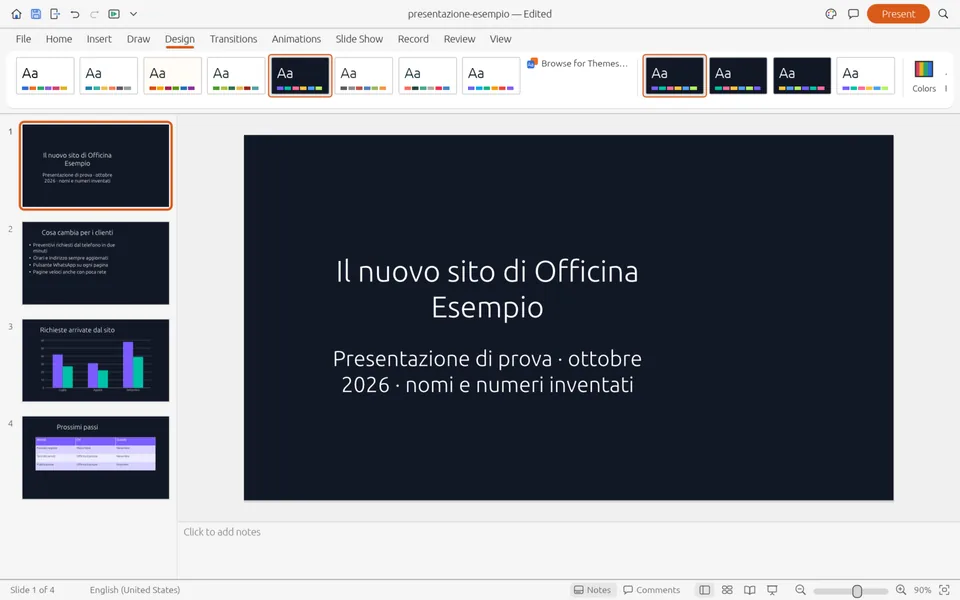Screen dimensions: 960x600
Task: Select the highlighted dark theme in themes gallery
Action: pos(300,75)
